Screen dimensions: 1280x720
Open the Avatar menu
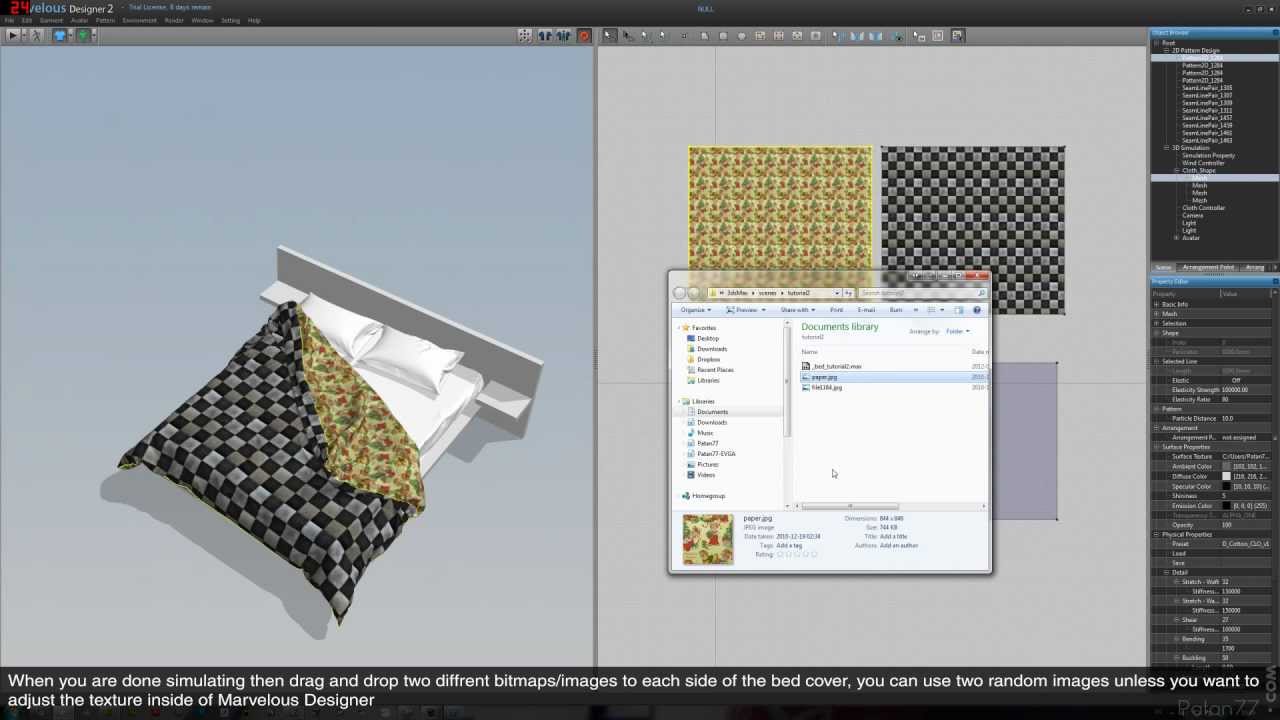coord(79,20)
